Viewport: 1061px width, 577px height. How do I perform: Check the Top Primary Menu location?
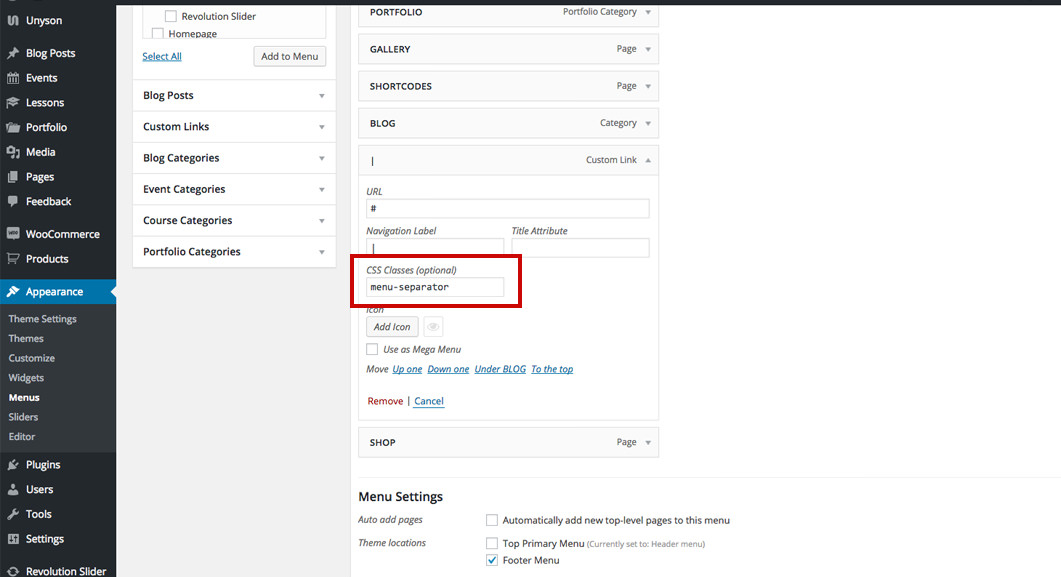point(492,543)
